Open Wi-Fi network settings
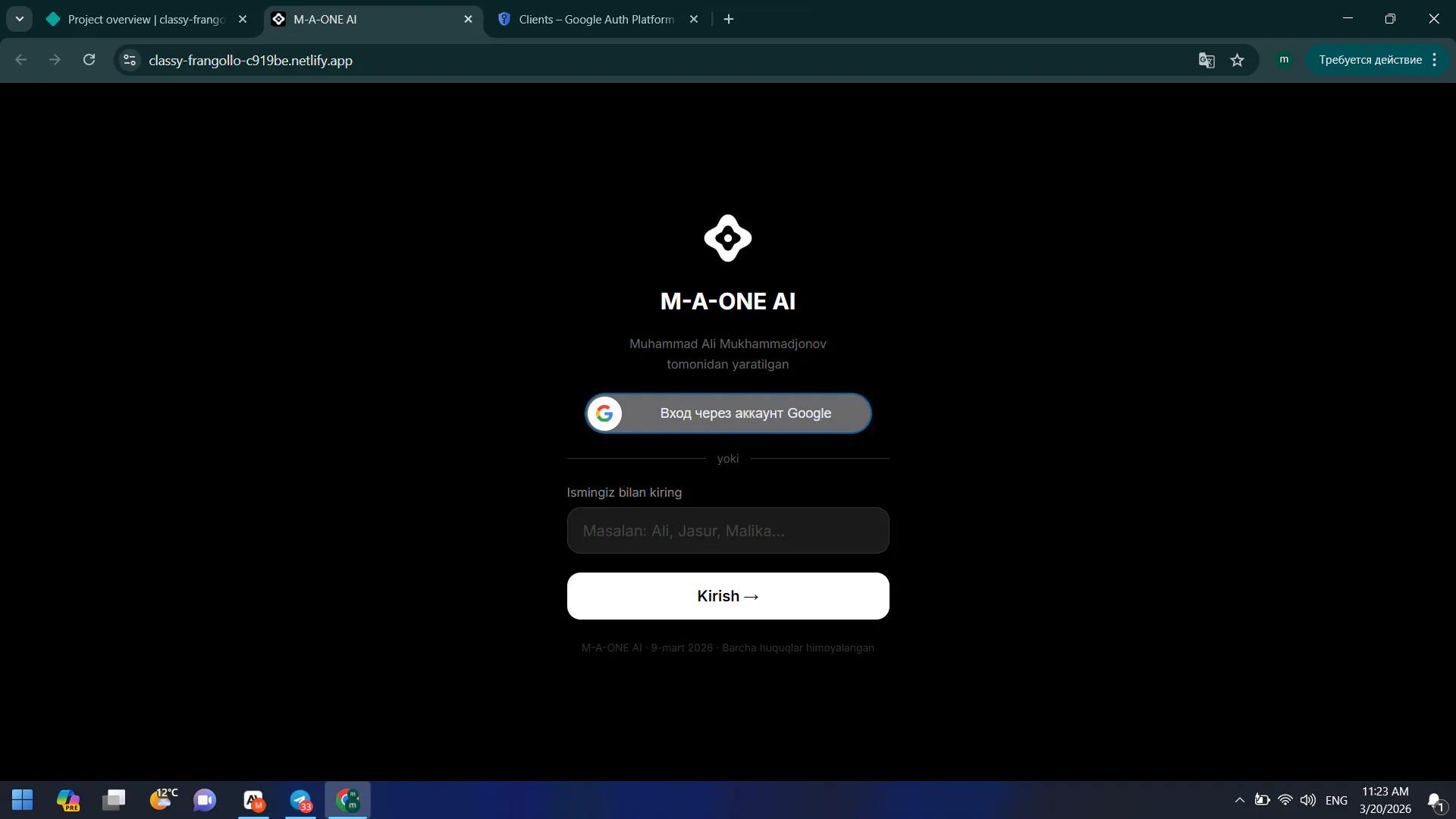 tap(1285, 800)
